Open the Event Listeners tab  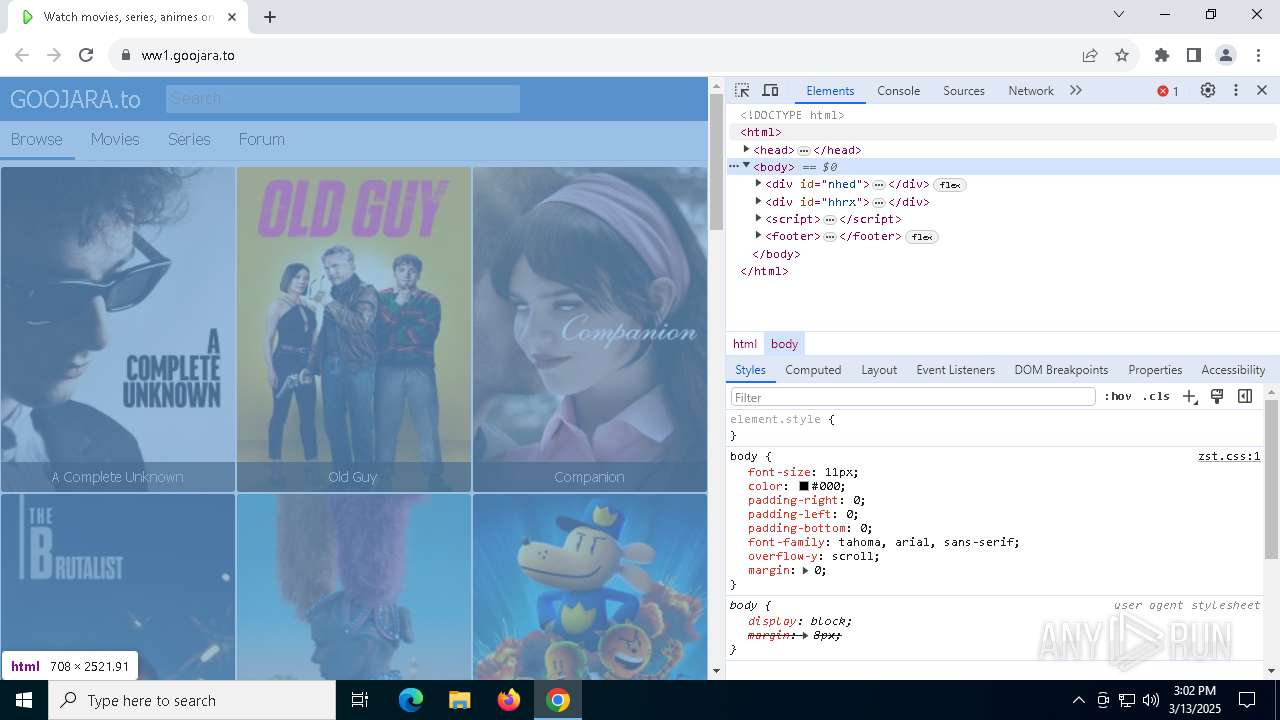(956, 369)
